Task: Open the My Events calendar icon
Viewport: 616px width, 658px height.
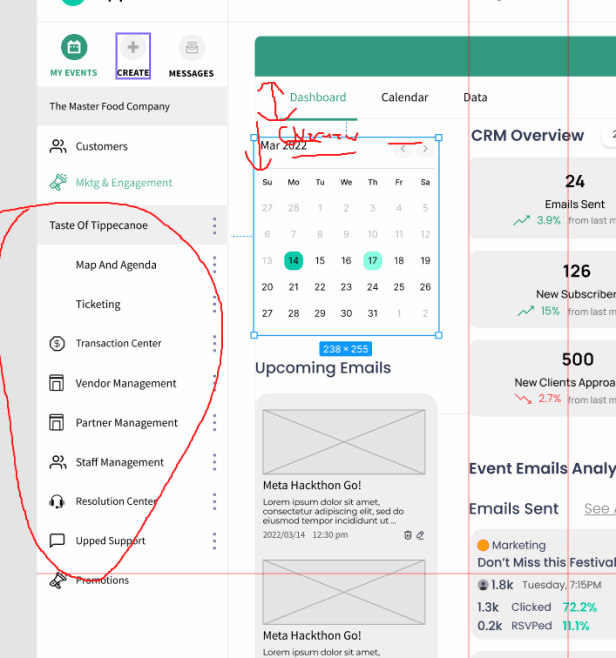Action: (74, 47)
